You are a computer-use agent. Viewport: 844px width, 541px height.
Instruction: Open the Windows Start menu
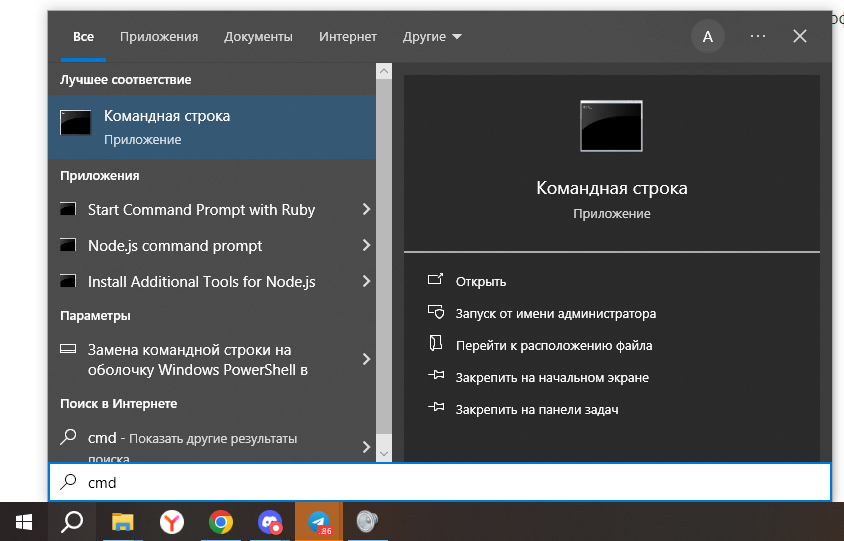click(x=24, y=522)
